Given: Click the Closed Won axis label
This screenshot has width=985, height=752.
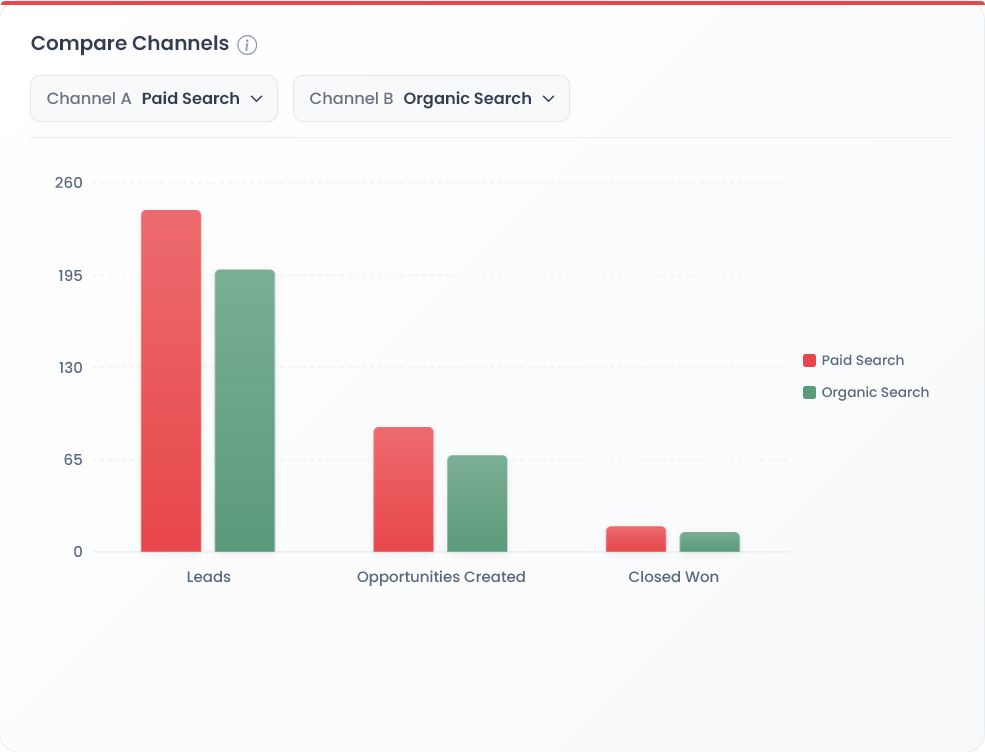Looking at the screenshot, I should click(673, 577).
